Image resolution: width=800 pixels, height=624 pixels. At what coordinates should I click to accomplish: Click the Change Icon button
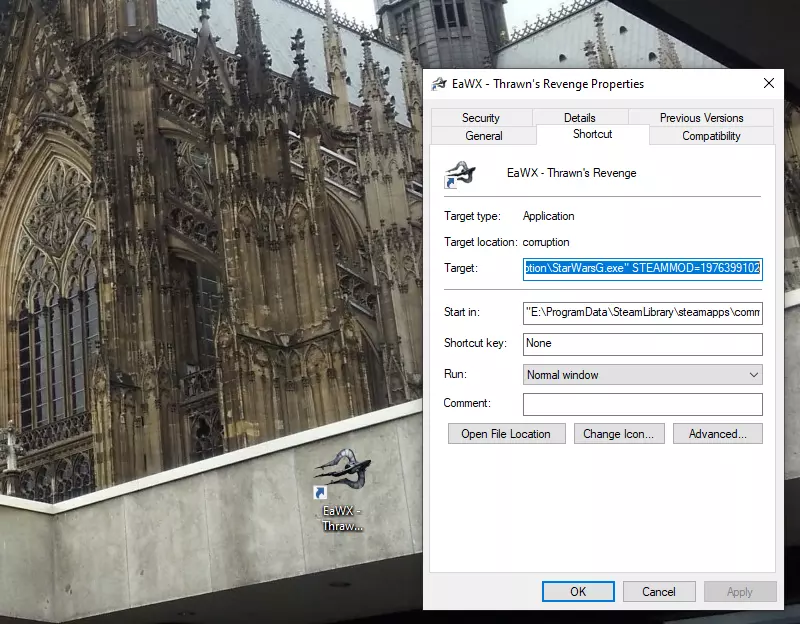coord(618,434)
